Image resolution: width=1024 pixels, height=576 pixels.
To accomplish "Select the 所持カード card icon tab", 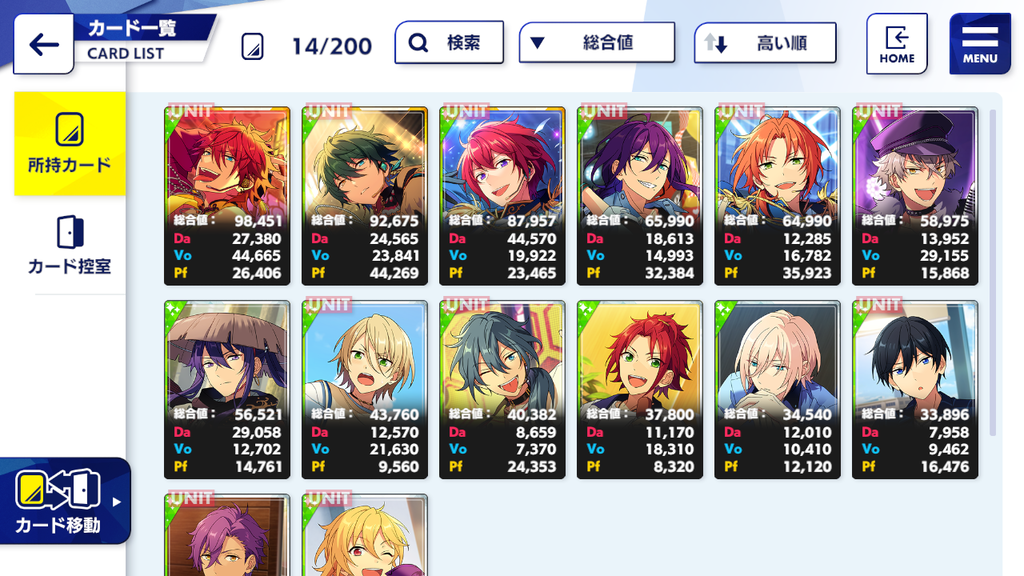I will click(70, 144).
